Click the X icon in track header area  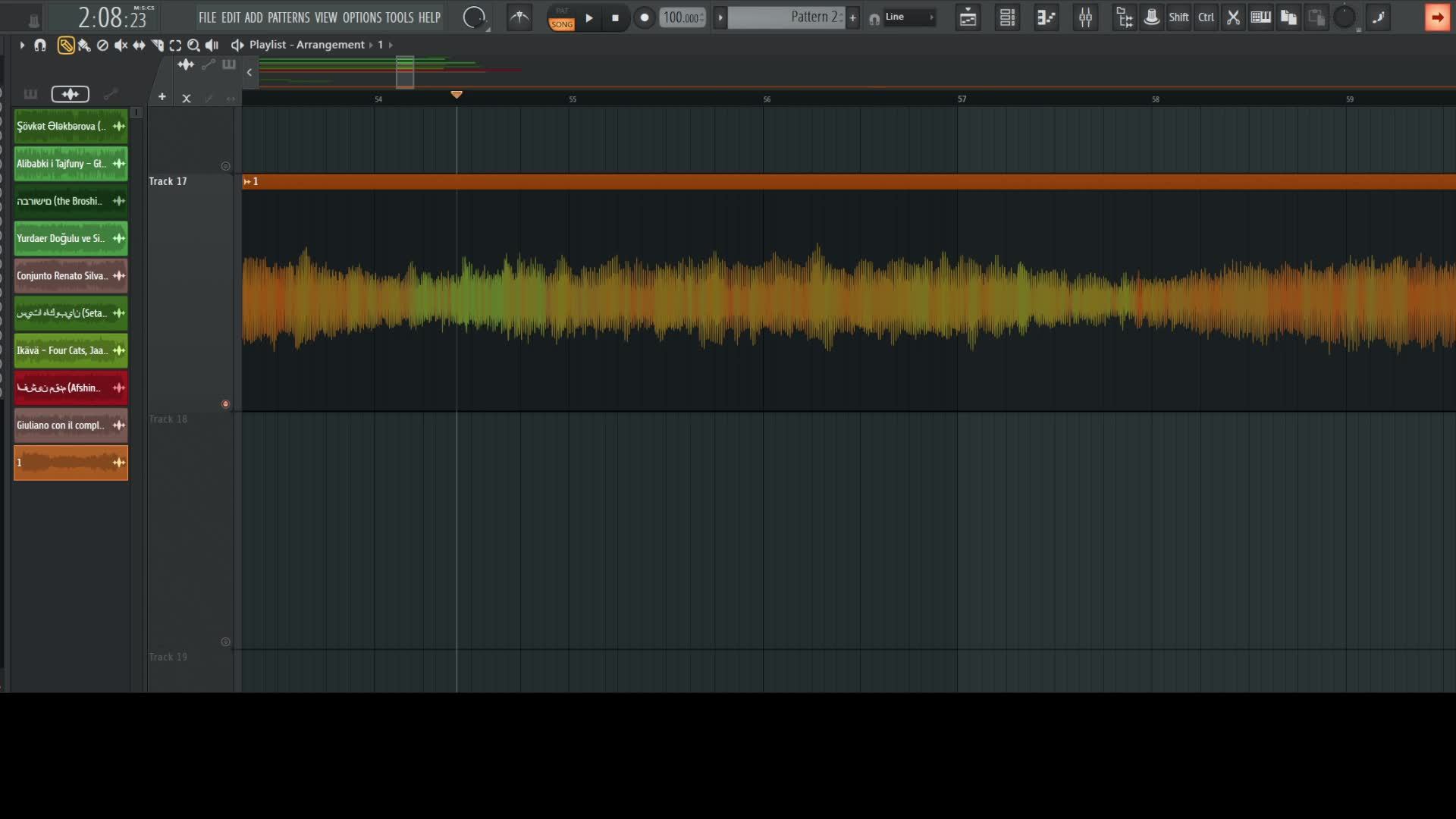pyautogui.click(x=187, y=98)
